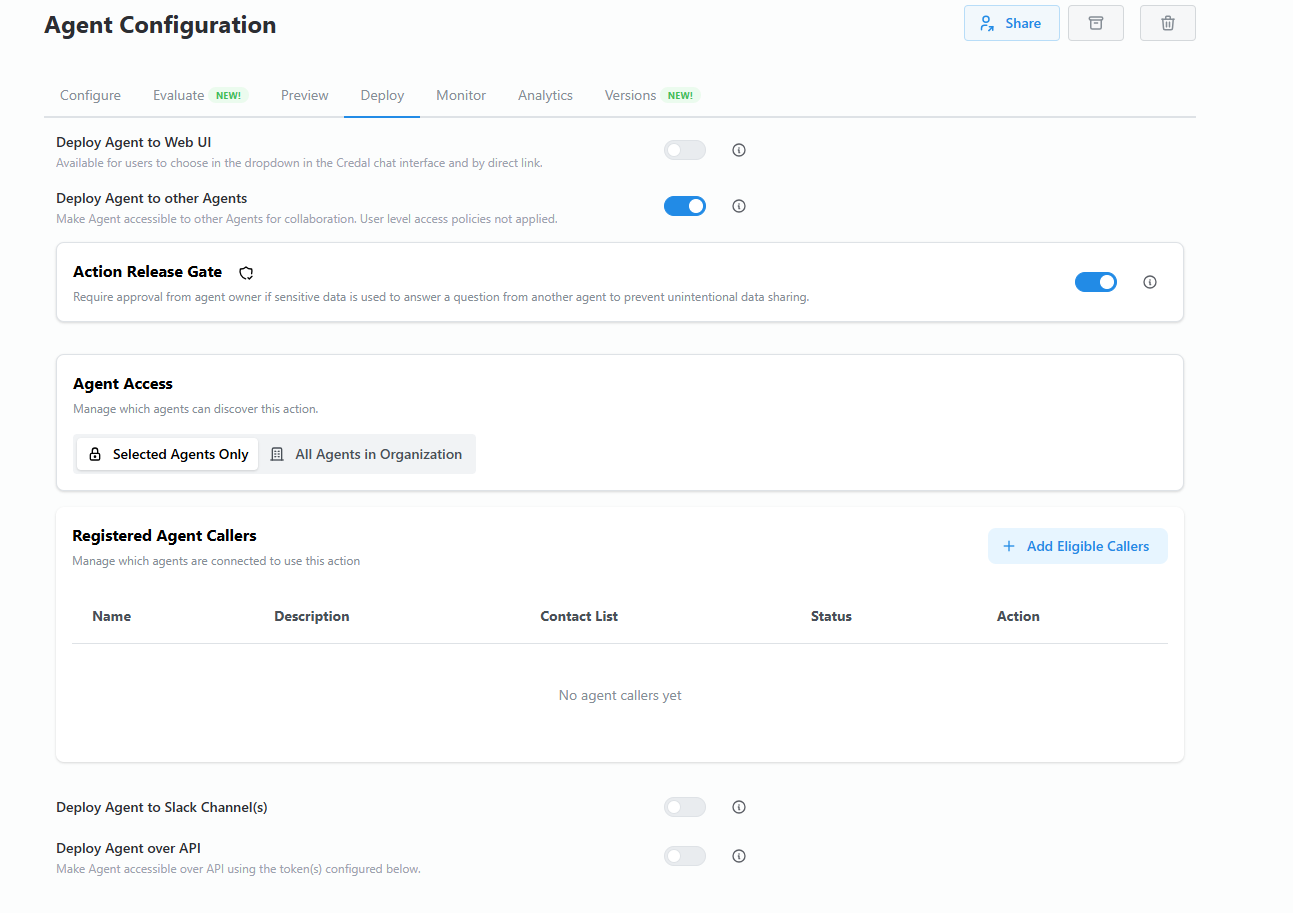This screenshot has width=1293, height=913.
Task: Turn off the Action Release Gate
Action: (x=1096, y=281)
